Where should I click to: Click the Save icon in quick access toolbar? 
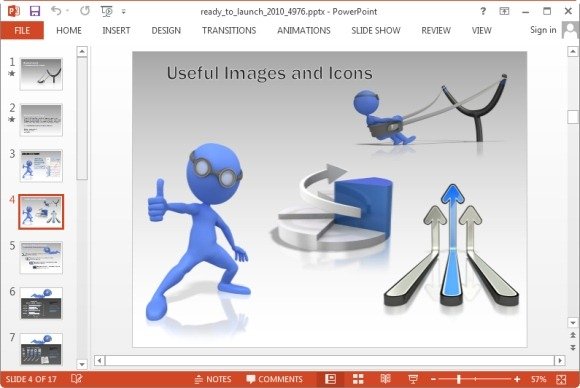[x=35, y=11]
